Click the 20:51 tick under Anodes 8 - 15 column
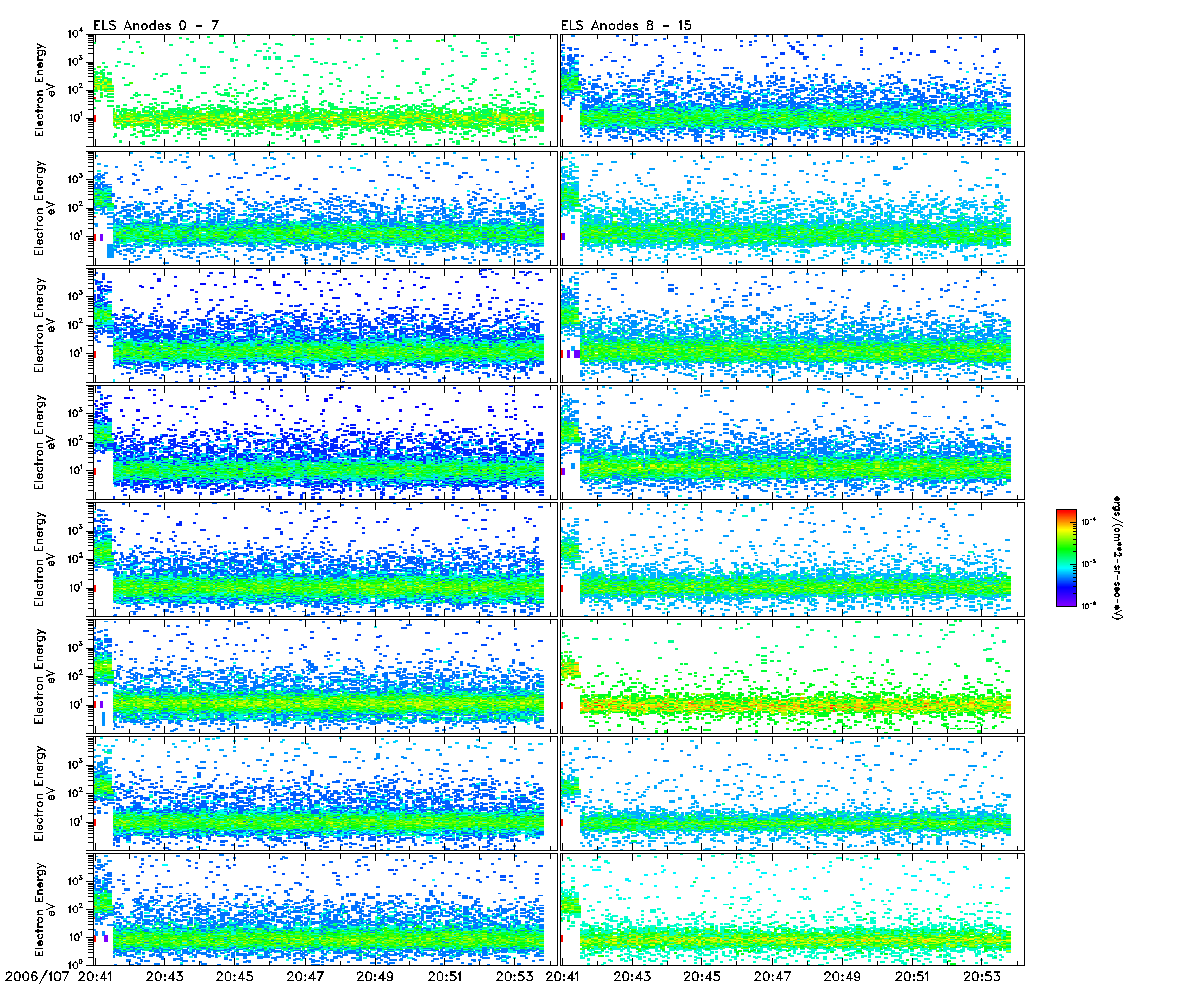 click(x=912, y=978)
